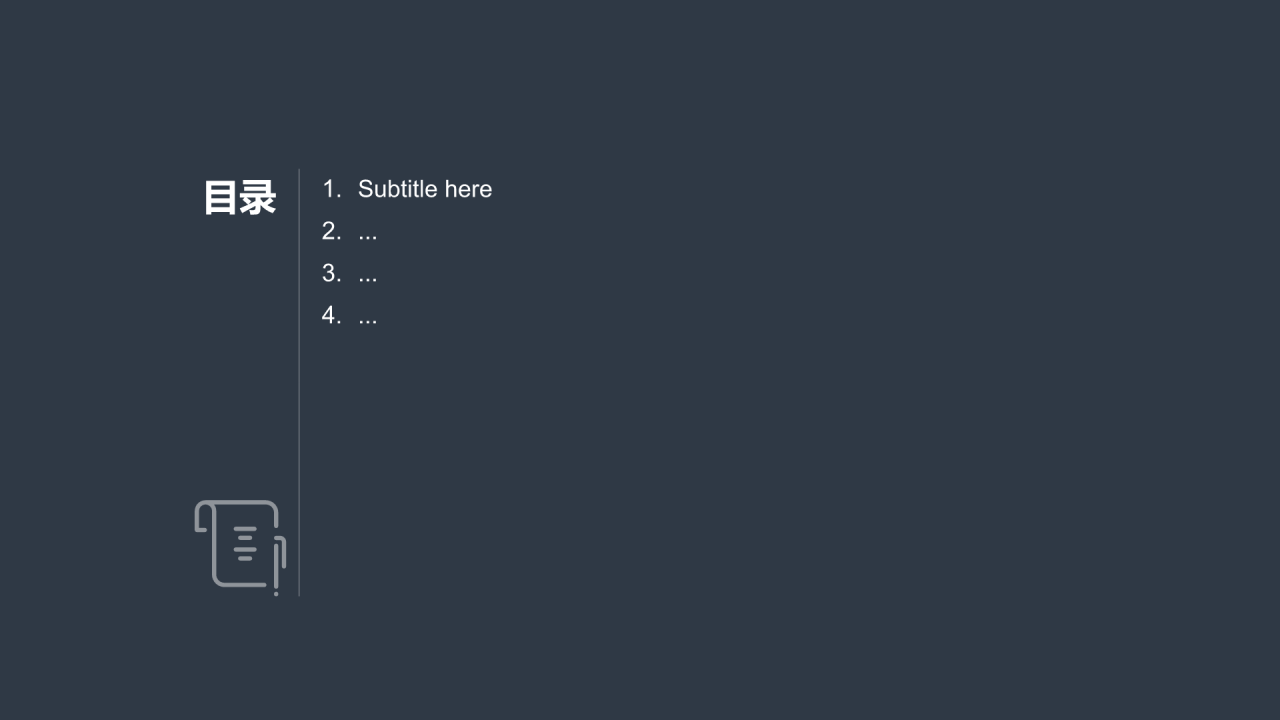This screenshot has height=720, width=1280.
Task: Click the curled top-left corner of the scroll icon
Action: (203, 515)
